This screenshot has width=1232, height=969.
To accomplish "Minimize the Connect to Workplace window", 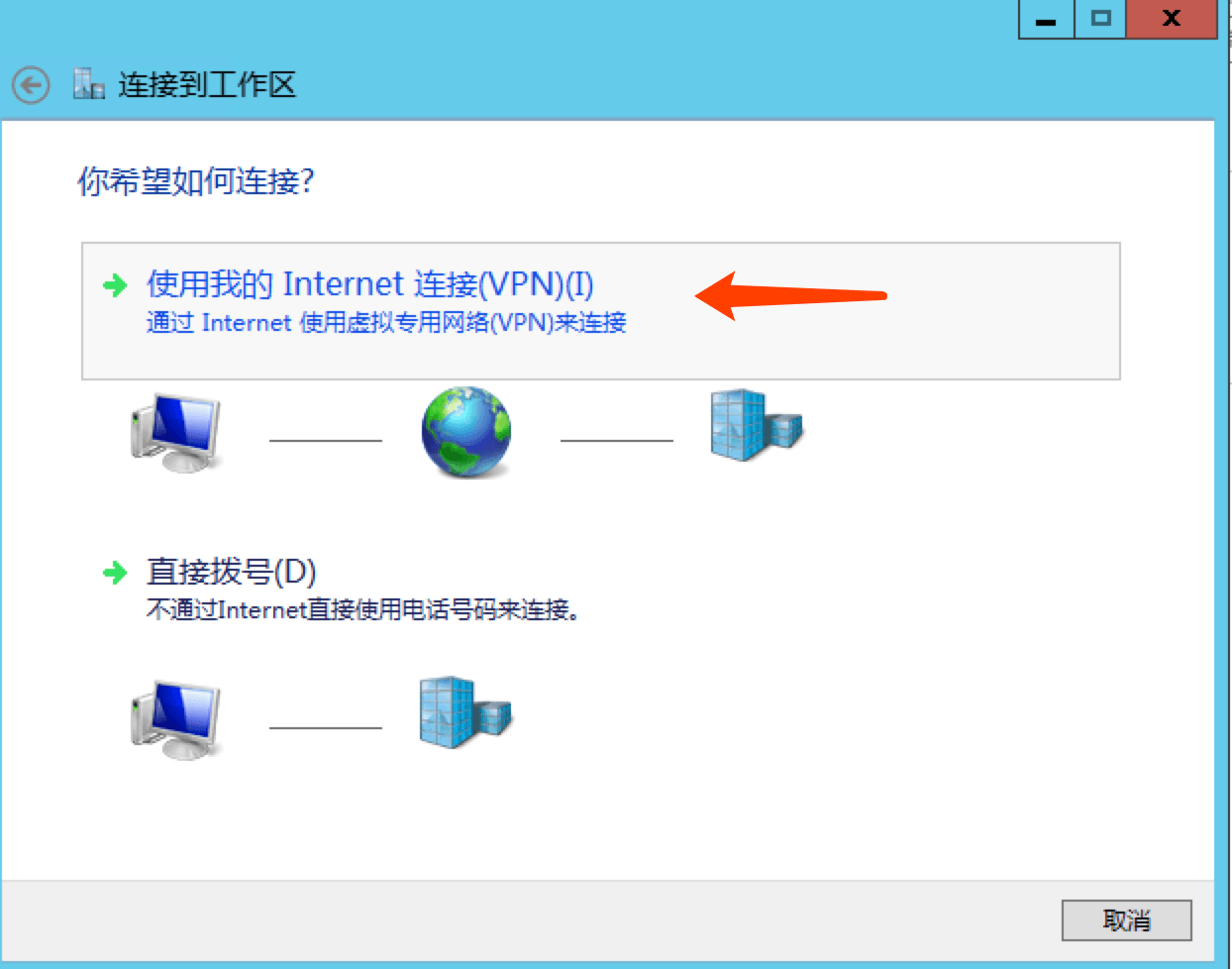I will (1046, 19).
